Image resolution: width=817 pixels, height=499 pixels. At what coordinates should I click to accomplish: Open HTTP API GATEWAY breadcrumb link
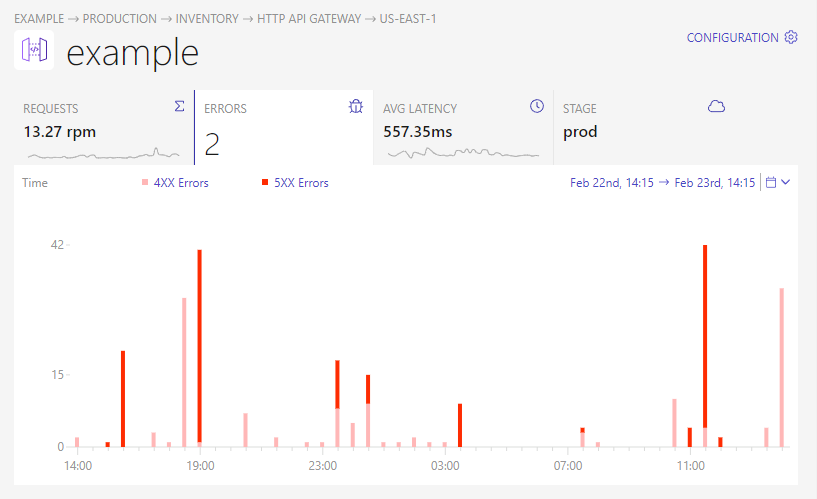click(x=309, y=19)
